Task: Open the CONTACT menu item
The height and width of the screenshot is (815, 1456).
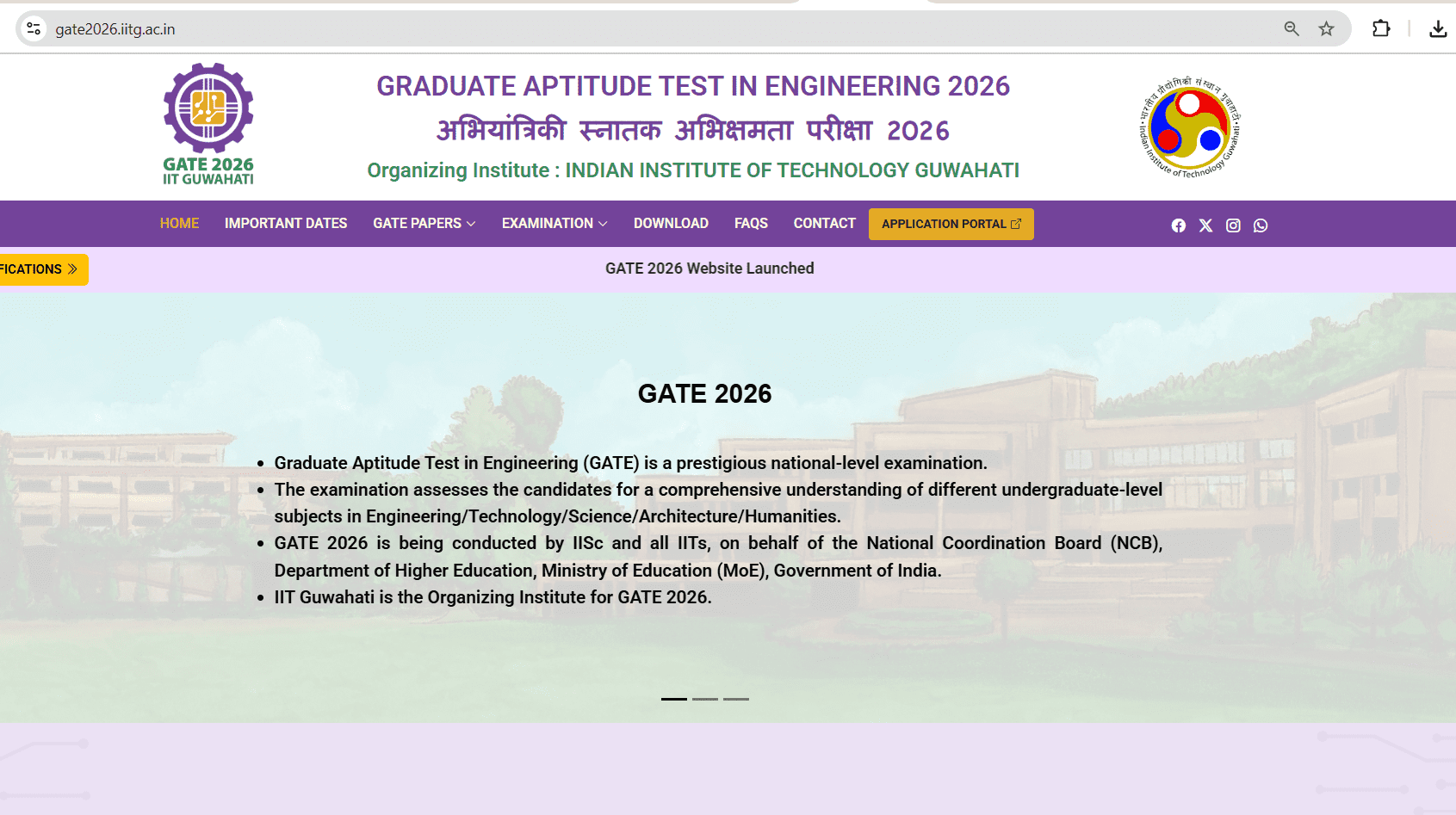Action: 824,224
